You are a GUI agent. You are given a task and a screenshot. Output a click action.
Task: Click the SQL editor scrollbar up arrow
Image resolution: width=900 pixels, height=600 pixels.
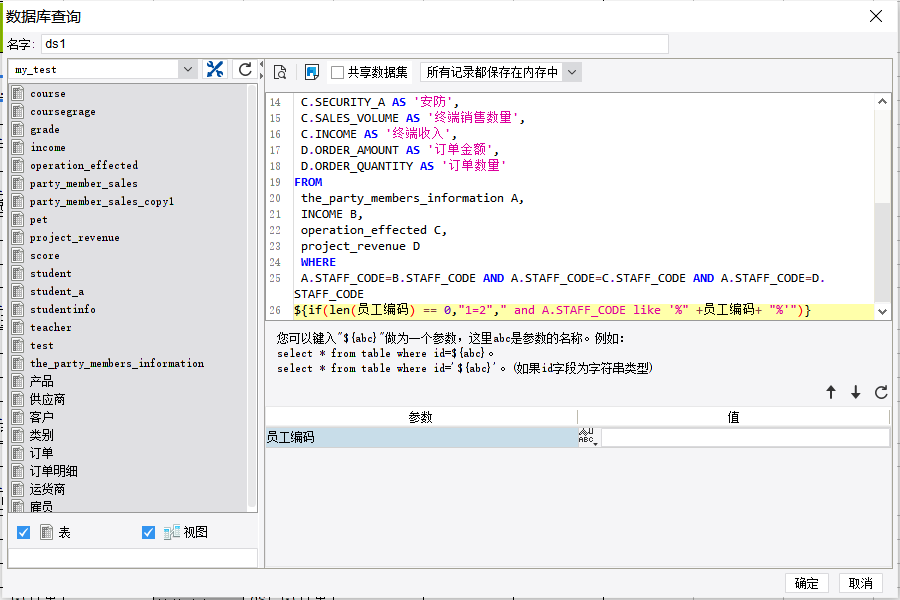click(882, 102)
